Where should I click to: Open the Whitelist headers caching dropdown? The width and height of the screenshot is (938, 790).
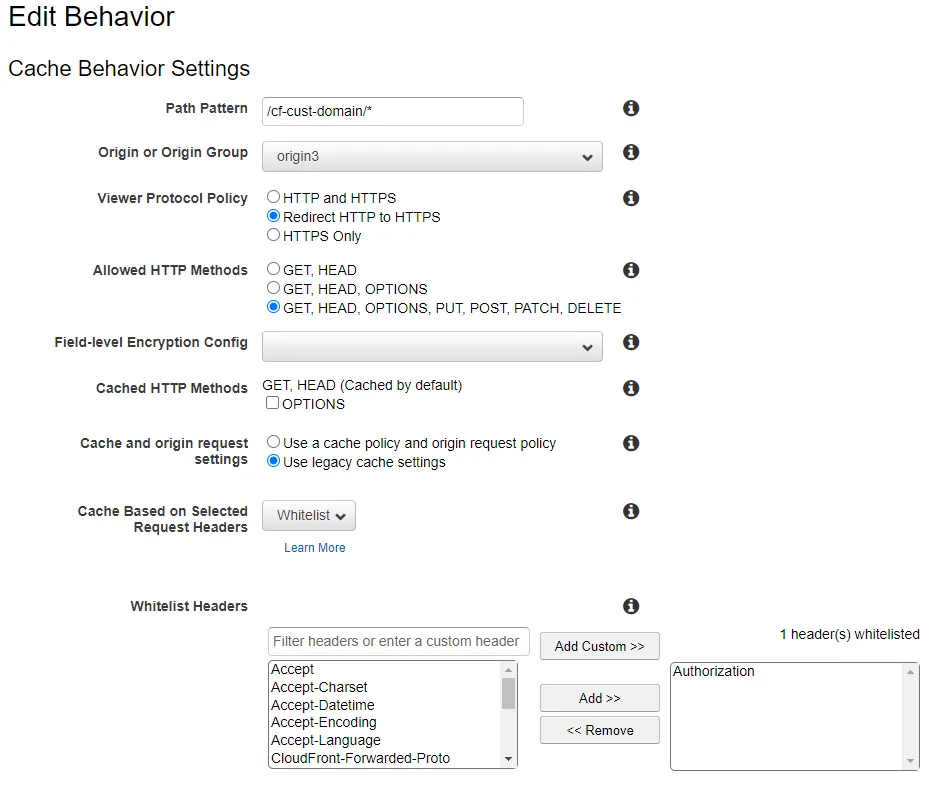(309, 516)
